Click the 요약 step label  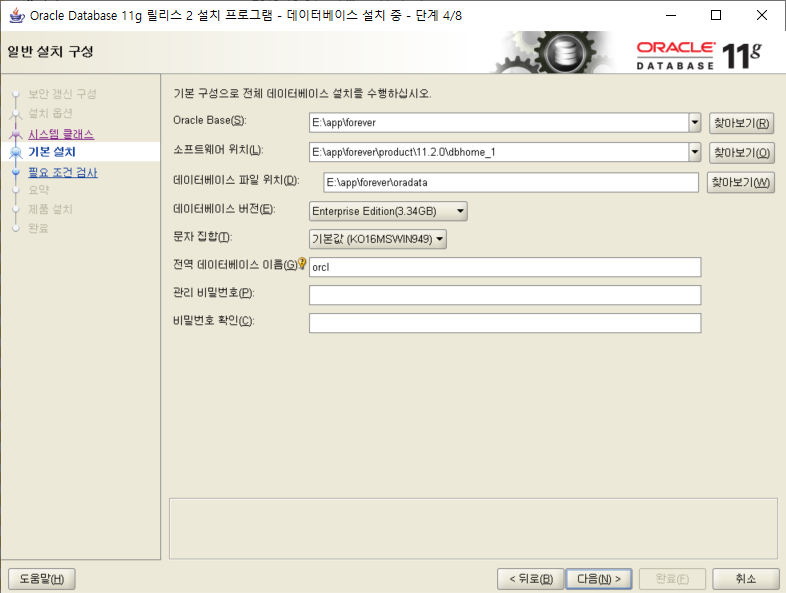pos(39,190)
